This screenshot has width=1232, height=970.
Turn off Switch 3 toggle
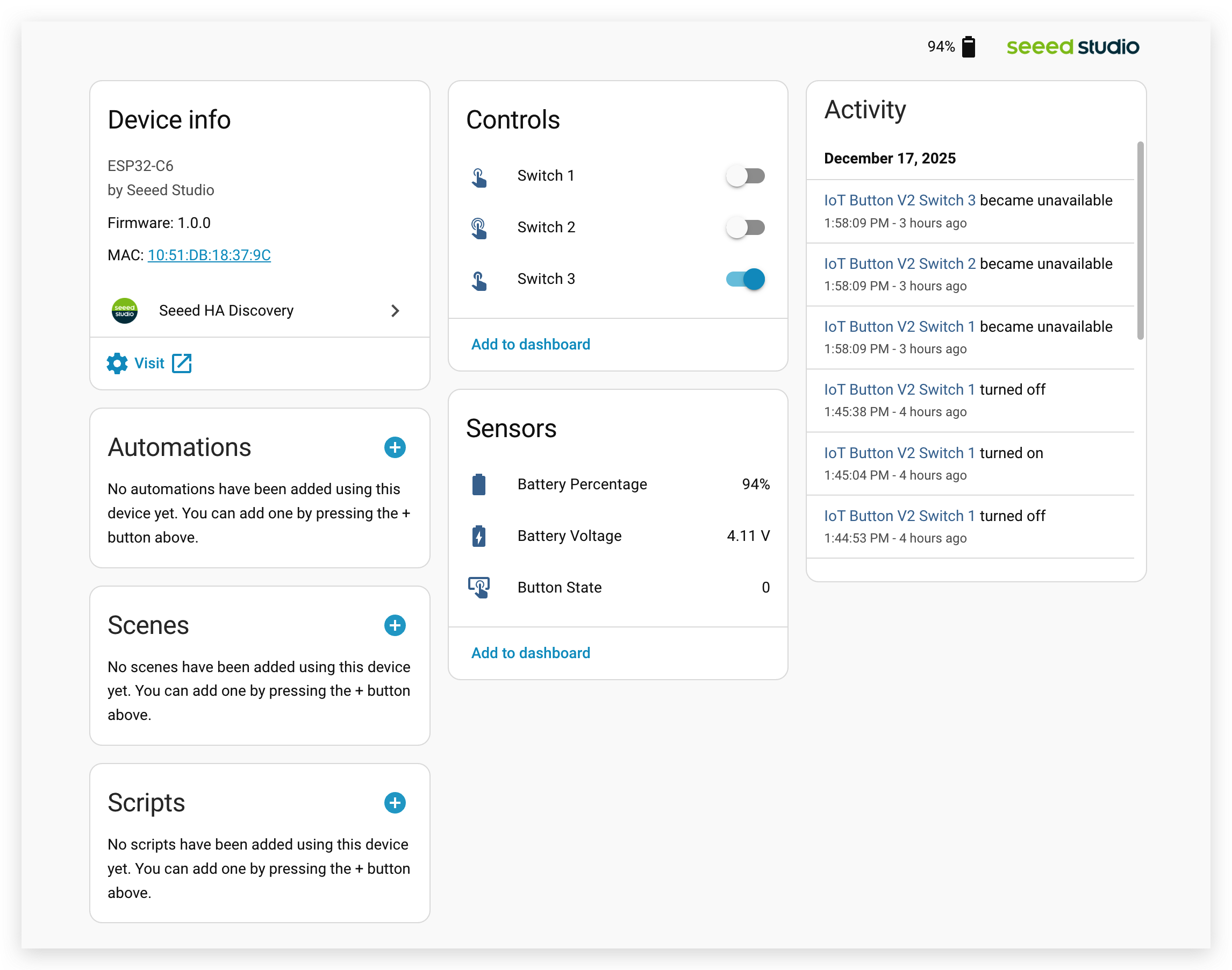point(745,280)
